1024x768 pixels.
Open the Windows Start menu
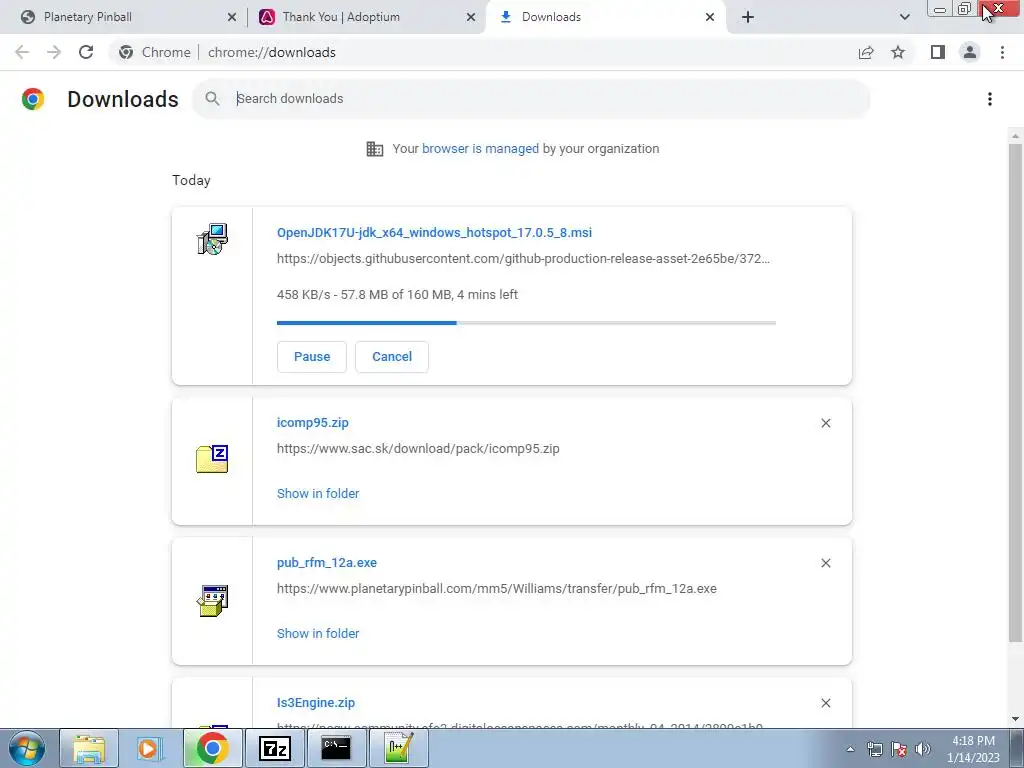click(27, 748)
